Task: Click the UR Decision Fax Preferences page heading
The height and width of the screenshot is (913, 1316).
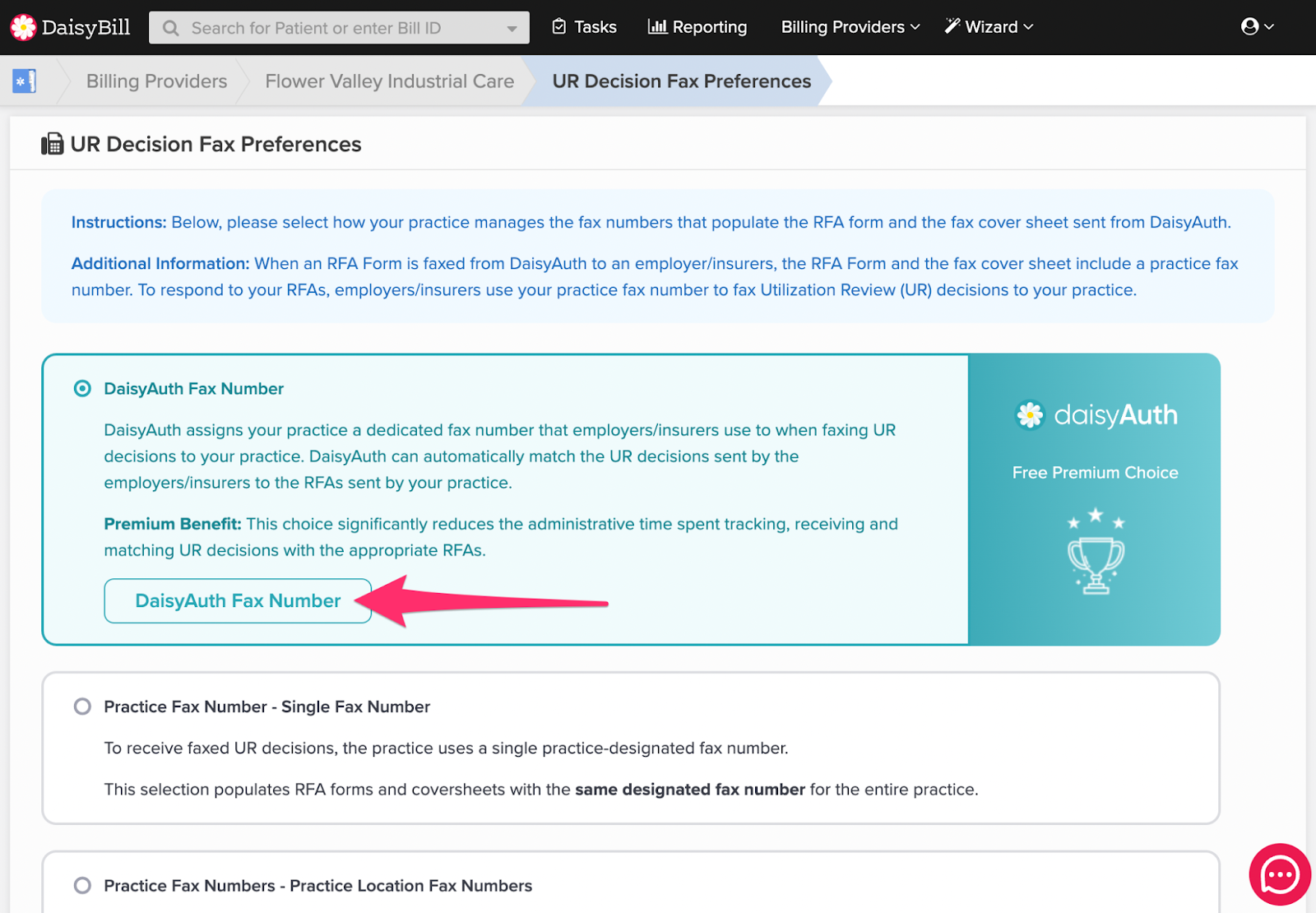Action: point(215,145)
